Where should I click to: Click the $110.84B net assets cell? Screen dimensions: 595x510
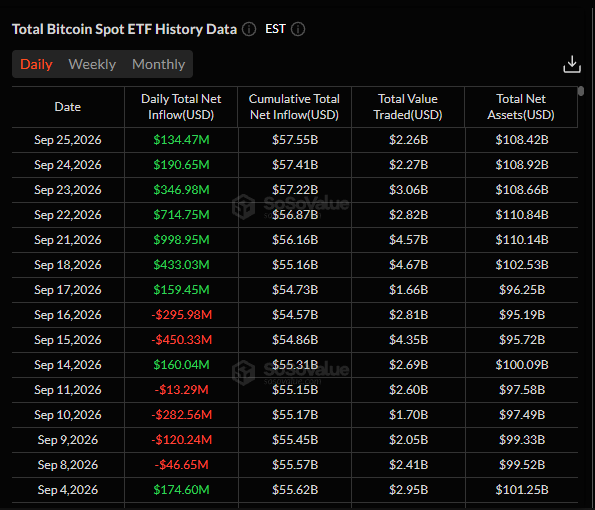pos(522,215)
